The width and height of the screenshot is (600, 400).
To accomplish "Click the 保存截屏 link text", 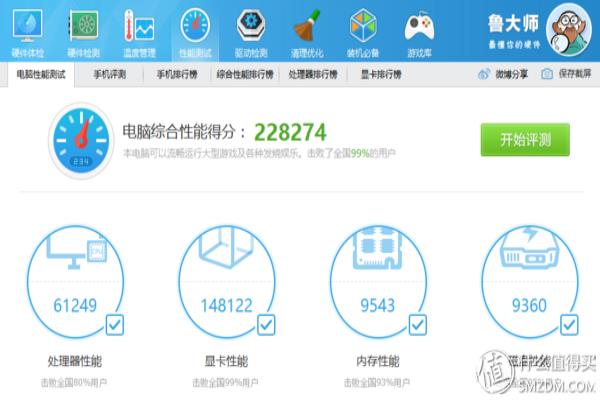I will click(x=575, y=74).
